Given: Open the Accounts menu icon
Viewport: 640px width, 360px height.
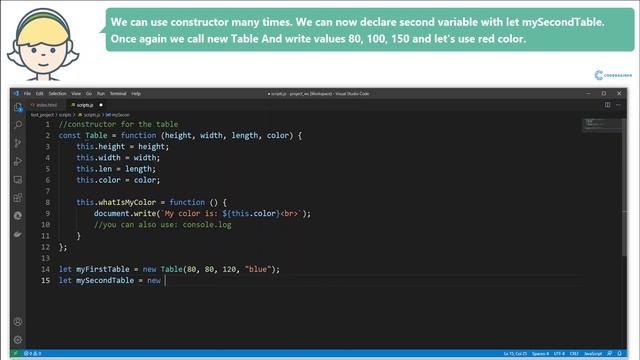Looking at the screenshot, I should pyautogui.click(x=18, y=322).
